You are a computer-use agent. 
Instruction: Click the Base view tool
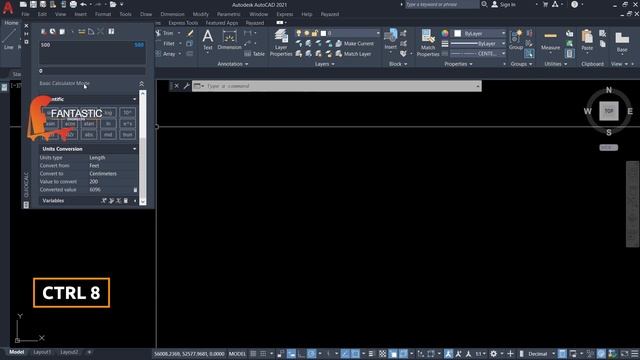coord(622,42)
